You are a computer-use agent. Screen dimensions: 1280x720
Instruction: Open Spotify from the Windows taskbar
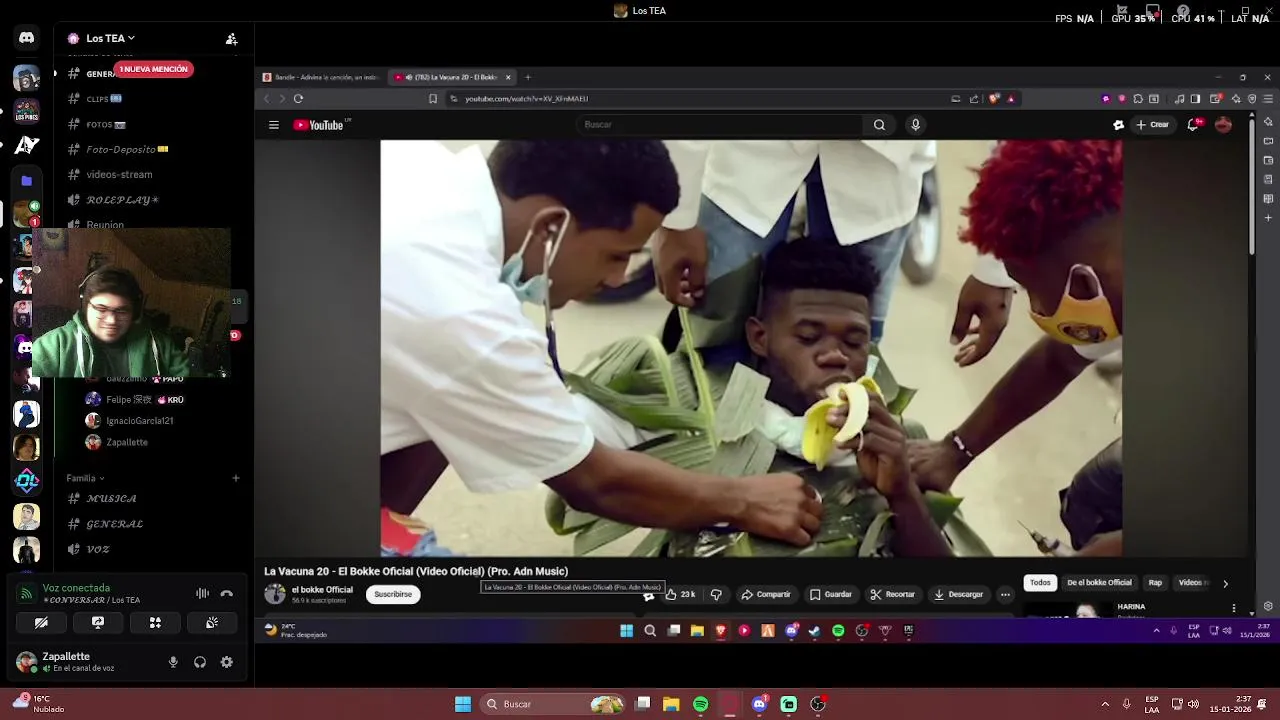(x=700, y=704)
